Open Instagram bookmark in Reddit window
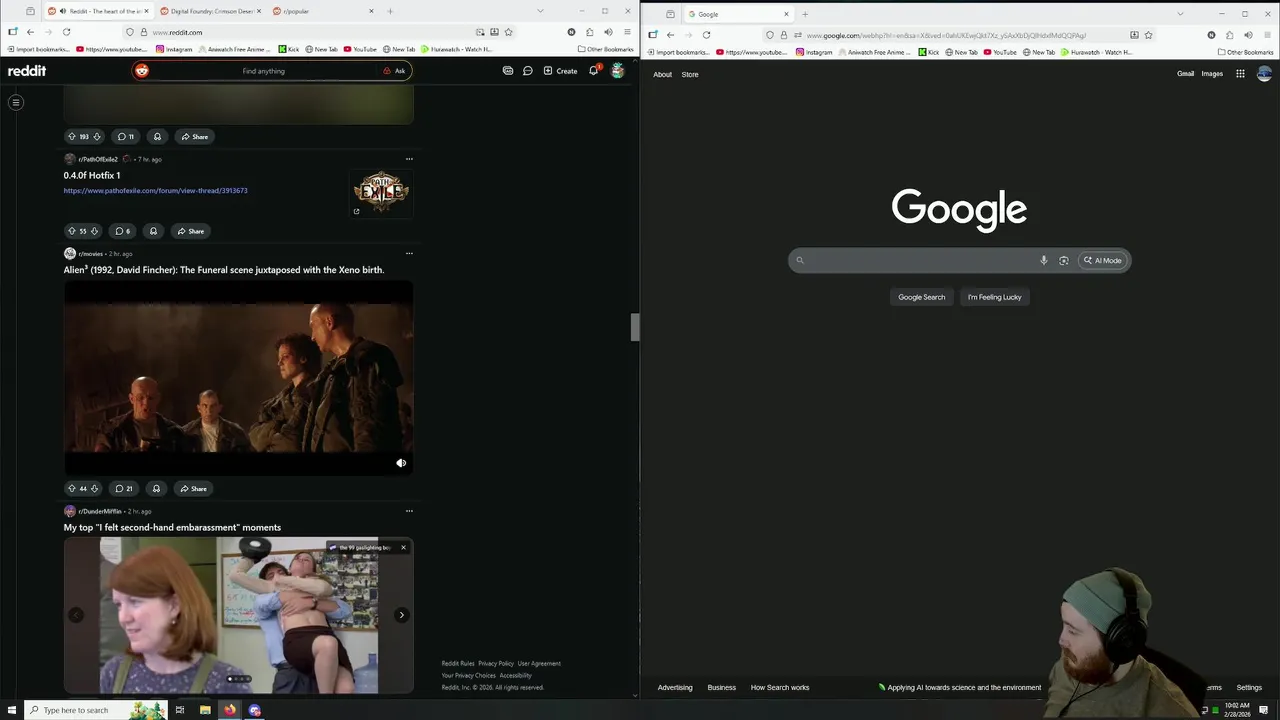This screenshot has height=720, width=1280. [174, 49]
